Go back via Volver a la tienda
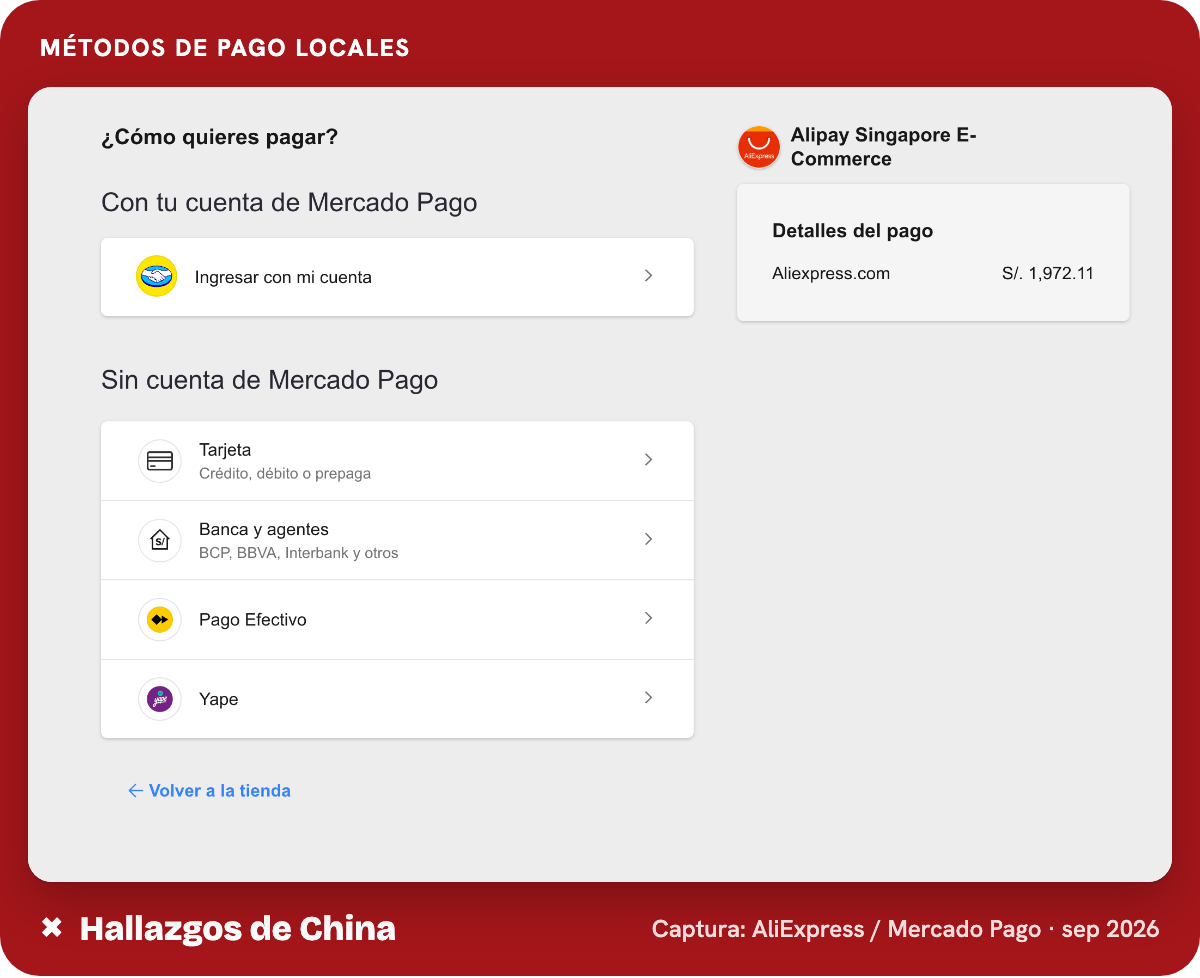This screenshot has height=978, width=1200. [x=209, y=791]
